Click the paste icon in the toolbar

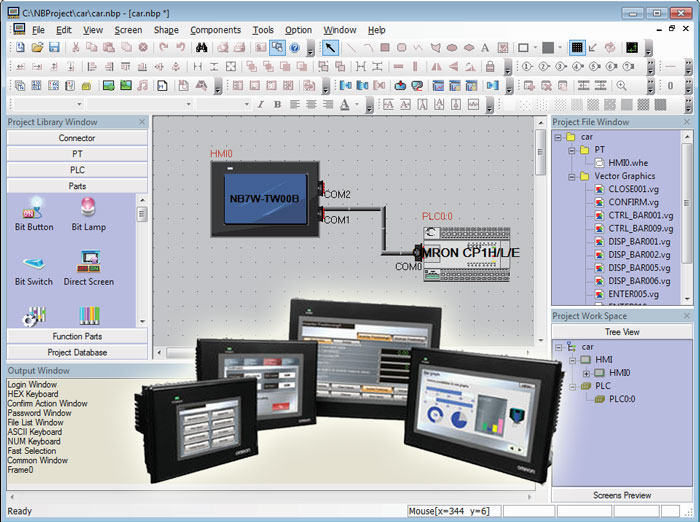point(109,47)
